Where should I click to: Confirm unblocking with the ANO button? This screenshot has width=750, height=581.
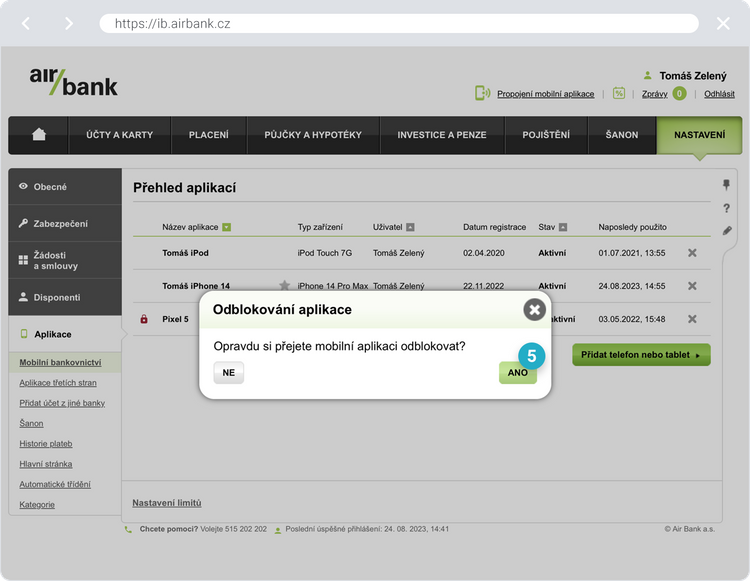517,373
